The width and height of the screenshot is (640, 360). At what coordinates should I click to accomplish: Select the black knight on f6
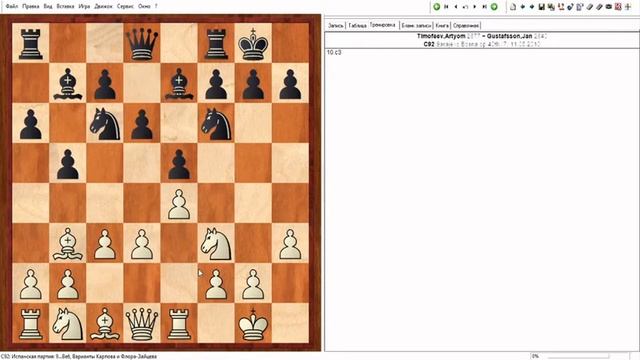216,123
